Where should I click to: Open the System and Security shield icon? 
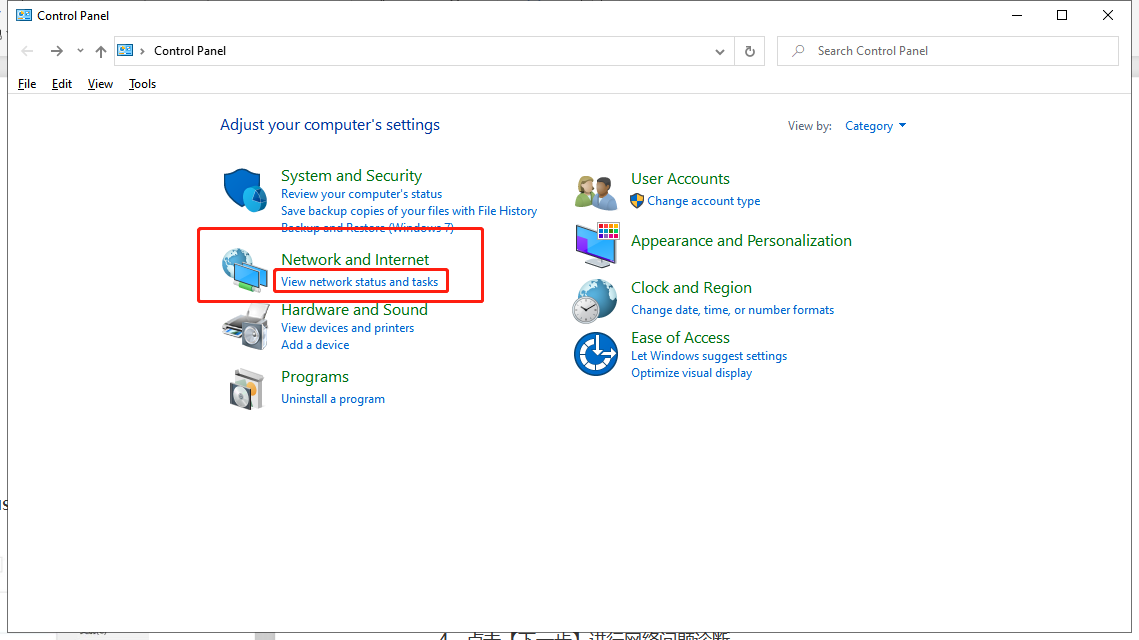[x=245, y=190]
